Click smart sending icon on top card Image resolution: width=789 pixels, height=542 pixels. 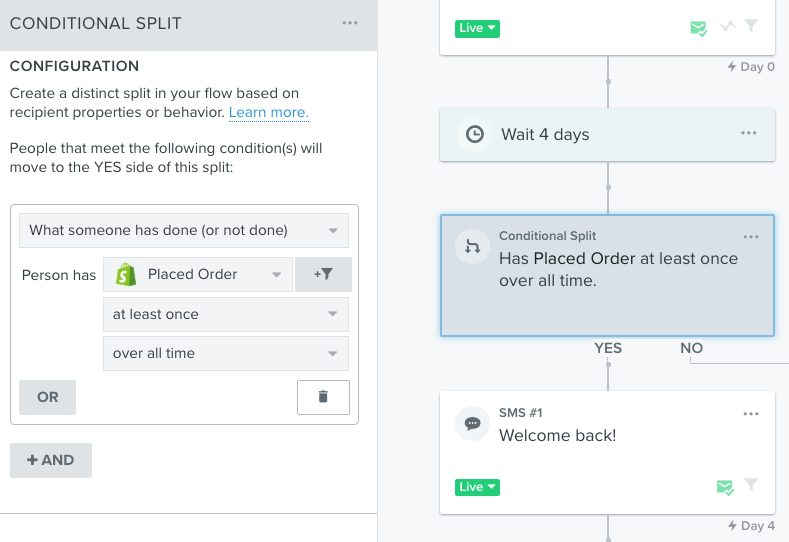click(698, 28)
